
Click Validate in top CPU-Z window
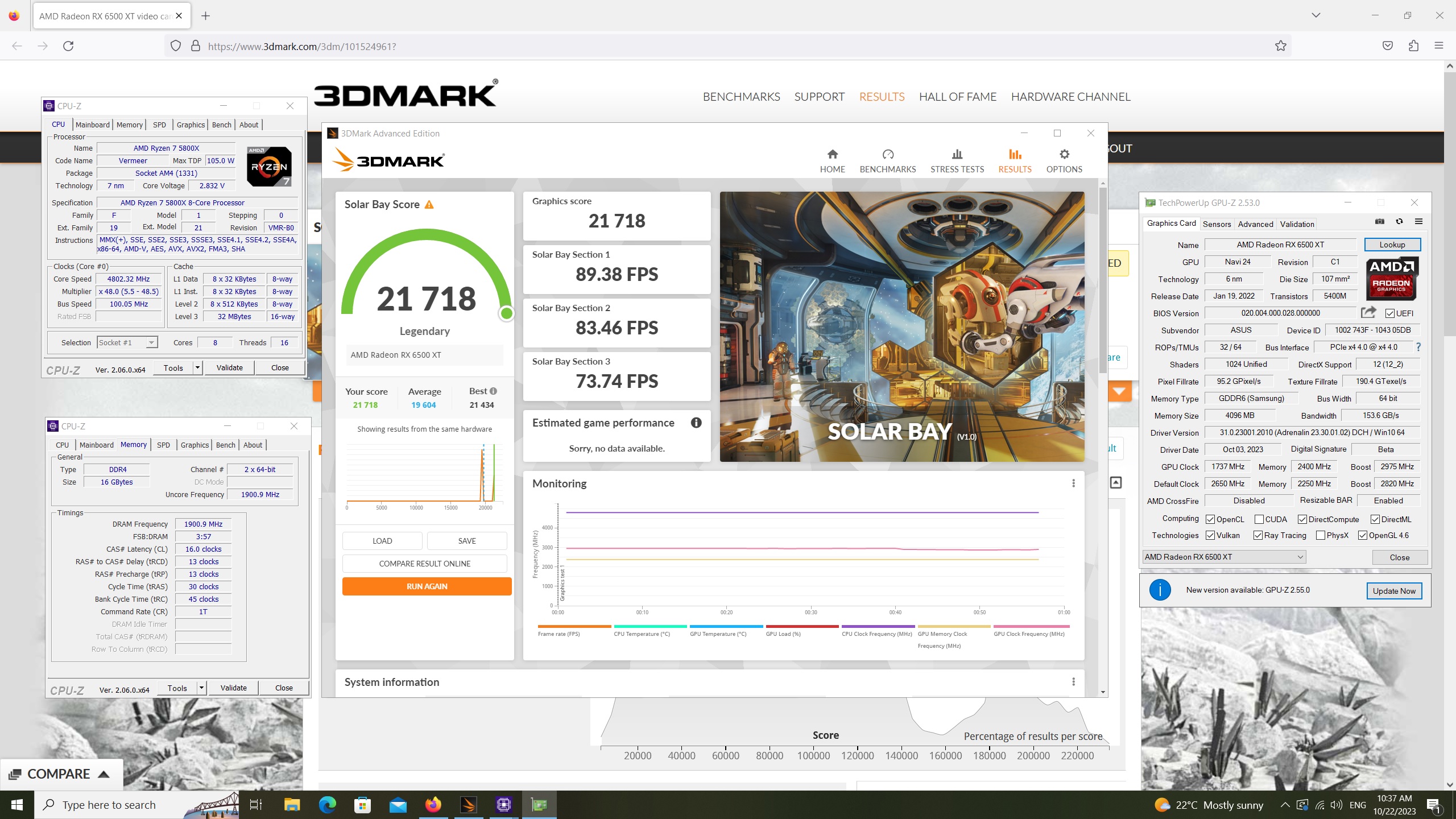coord(229,367)
